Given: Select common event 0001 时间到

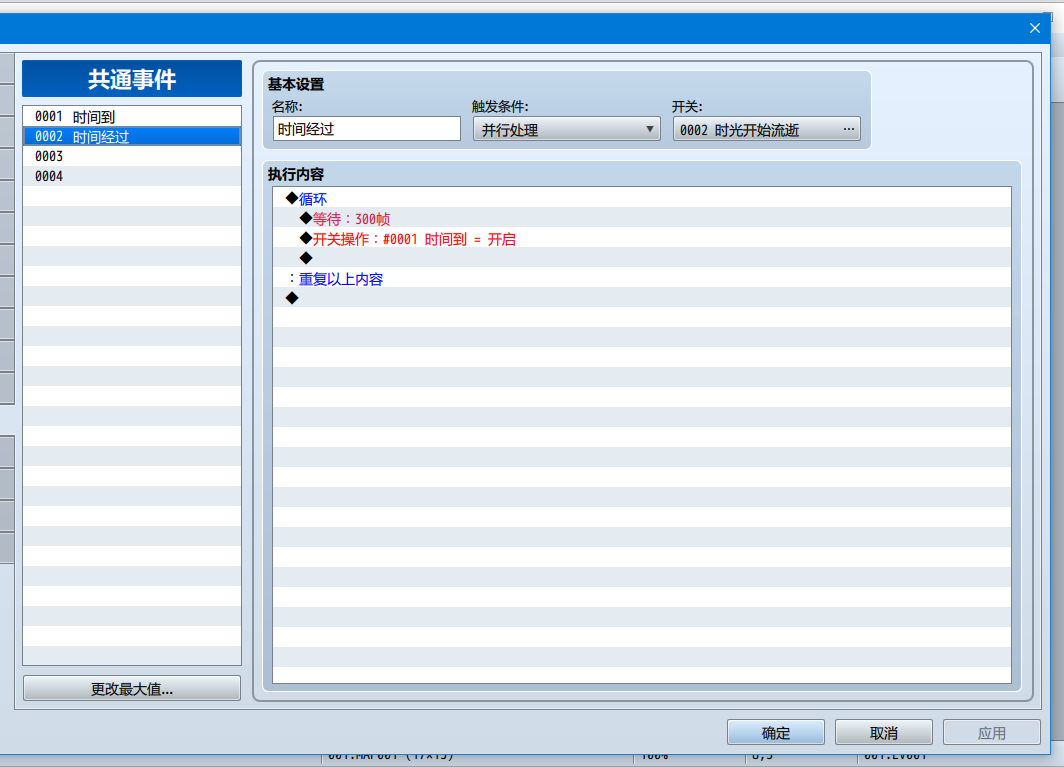Looking at the screenshot, I should (132, 117).
